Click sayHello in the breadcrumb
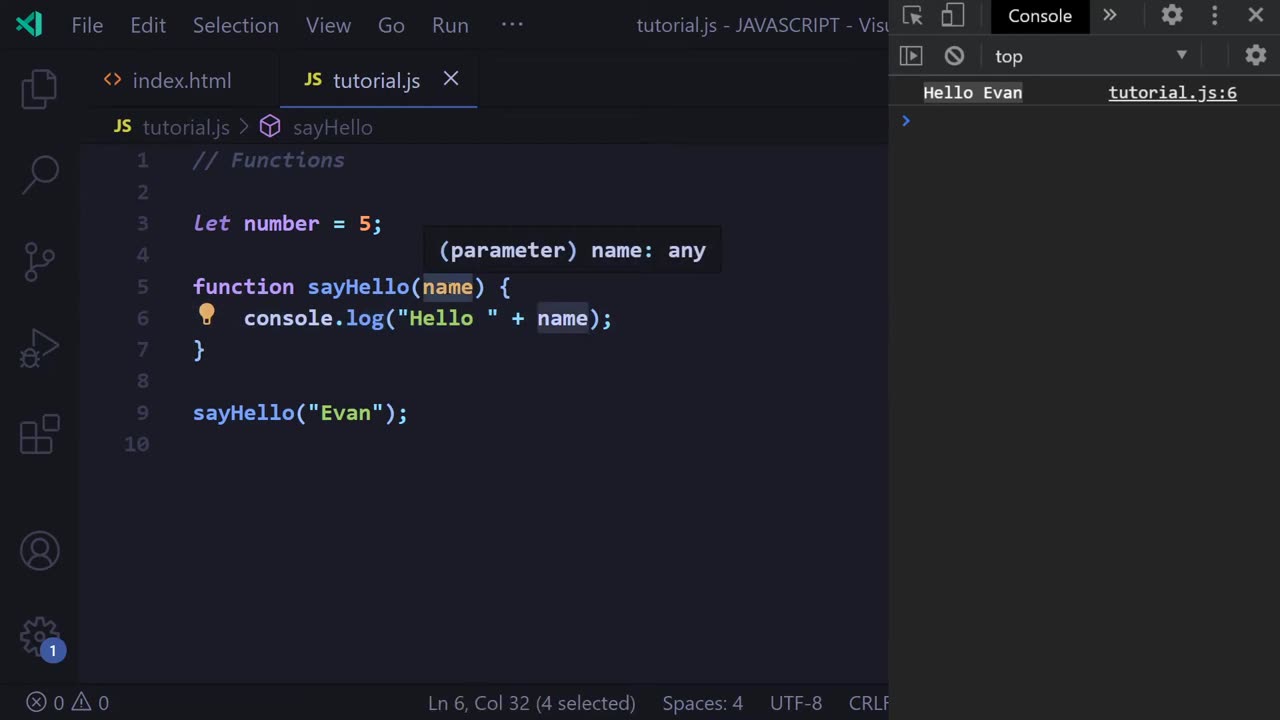Image resolution: width=1280 pixels, height=720 pixels. (x=332, y=127)
